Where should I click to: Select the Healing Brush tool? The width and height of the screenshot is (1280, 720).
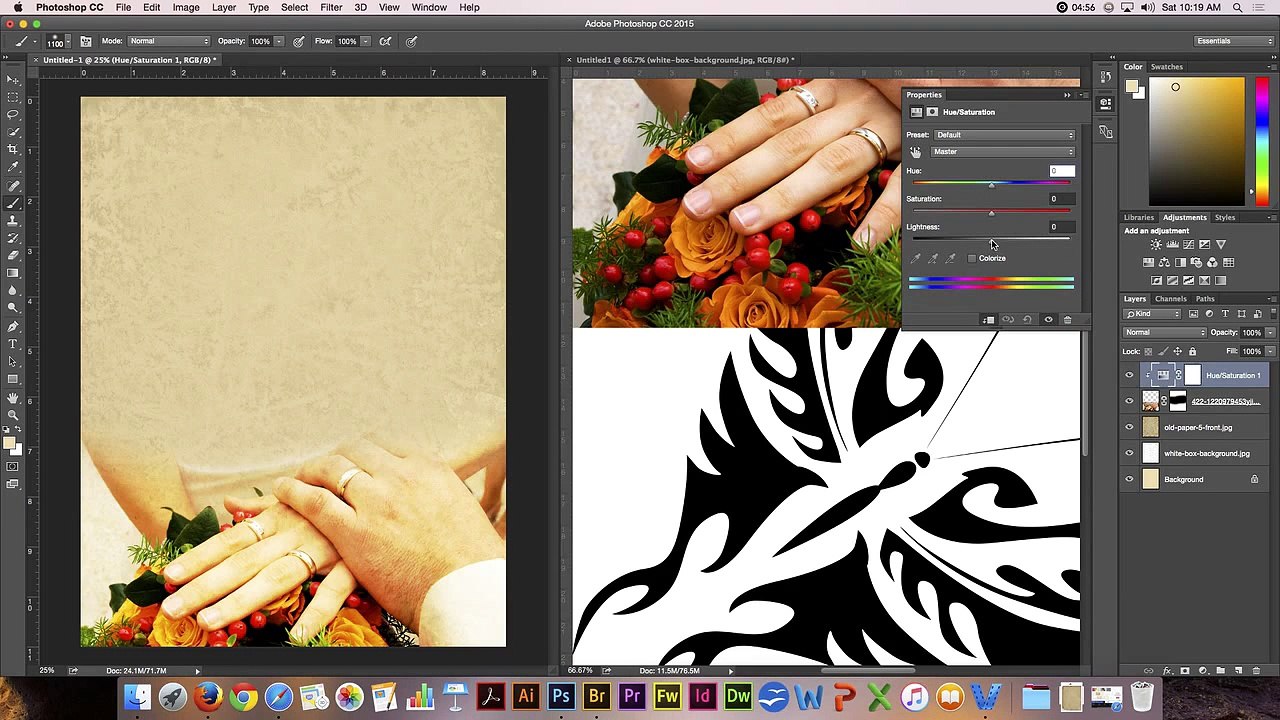tap(13, 186)
